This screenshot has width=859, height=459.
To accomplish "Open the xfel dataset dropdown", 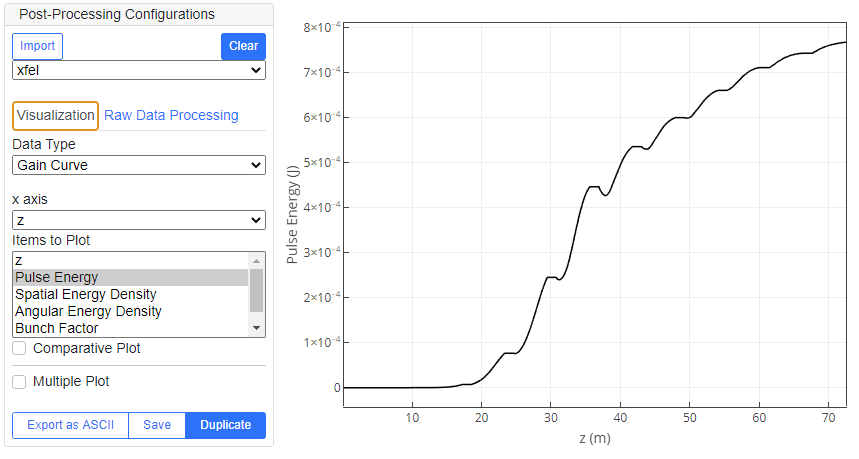I will (x=138, y=70).
